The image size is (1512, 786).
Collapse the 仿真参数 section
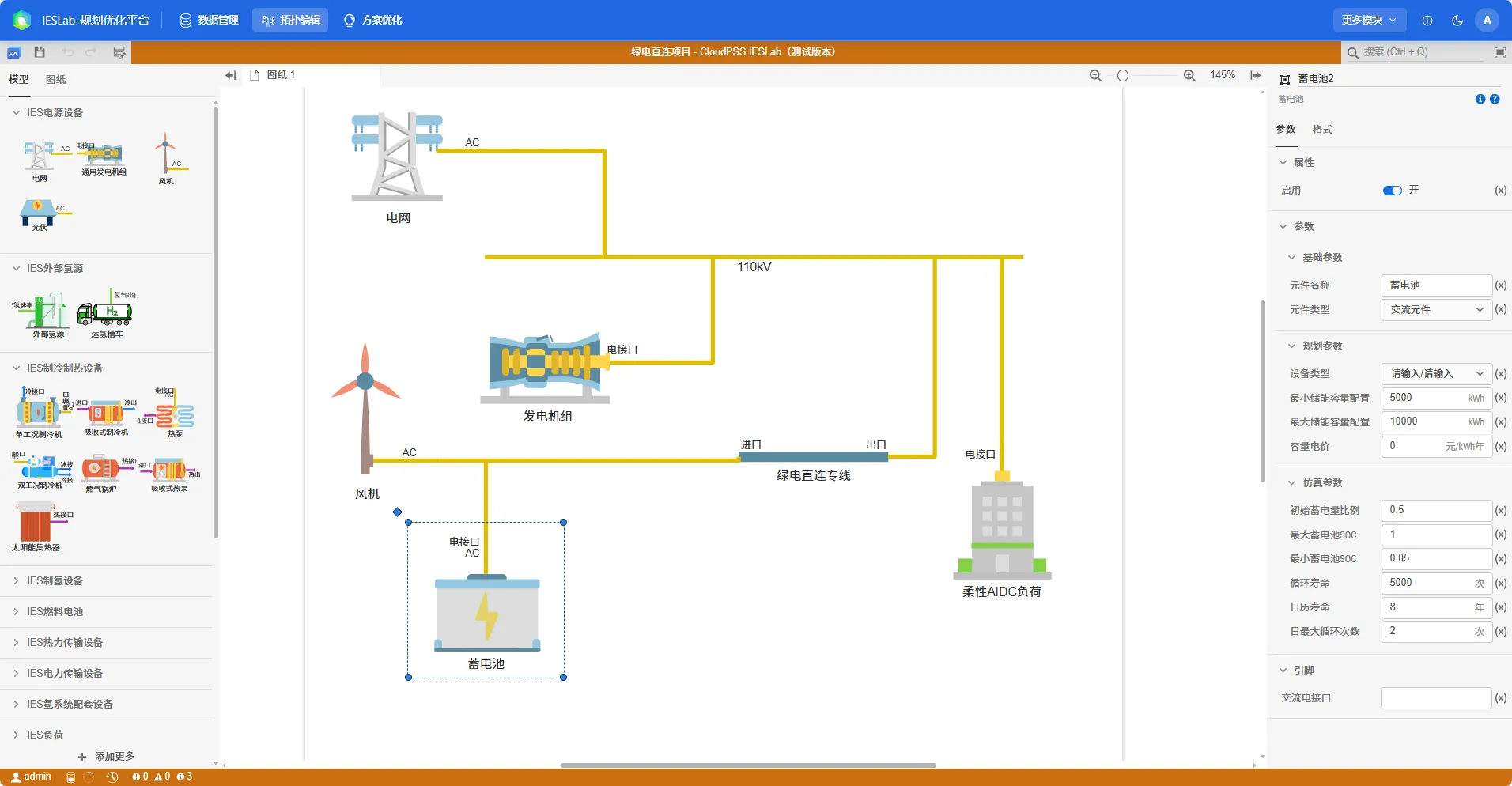pyautogui.click(x=1292, y=482)
